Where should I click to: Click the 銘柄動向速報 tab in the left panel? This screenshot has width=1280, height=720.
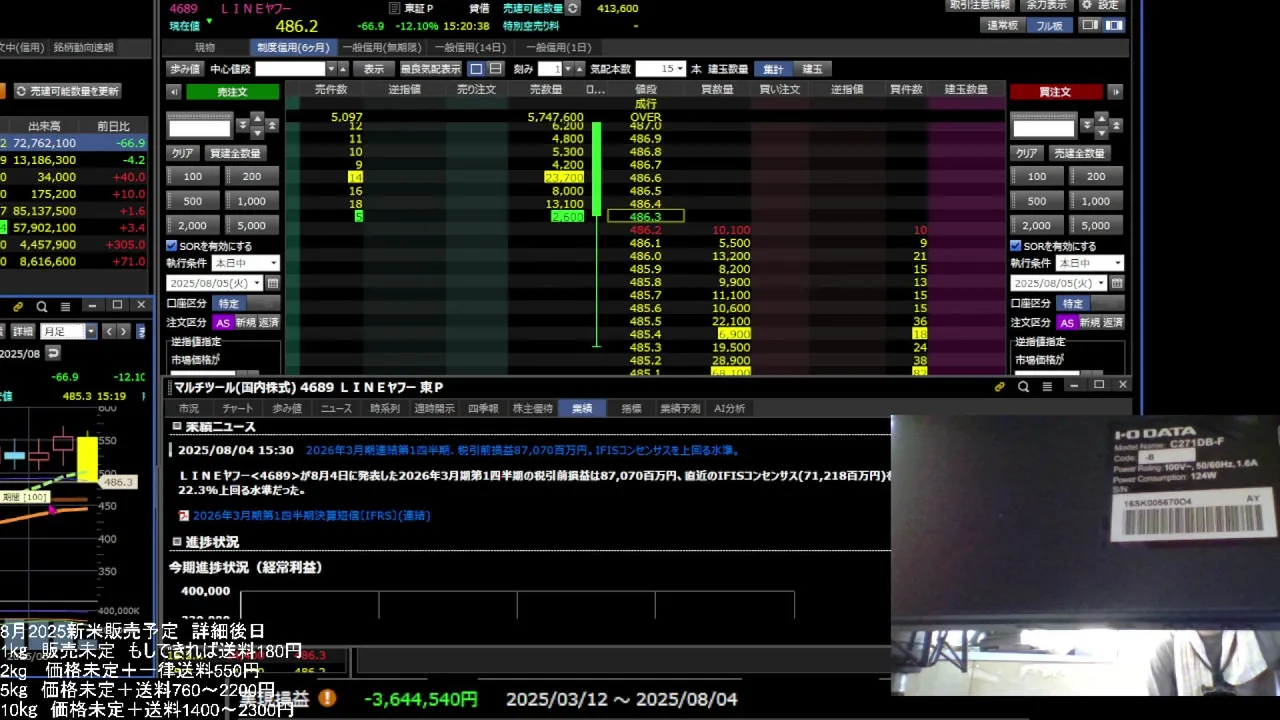pos(84,47)
